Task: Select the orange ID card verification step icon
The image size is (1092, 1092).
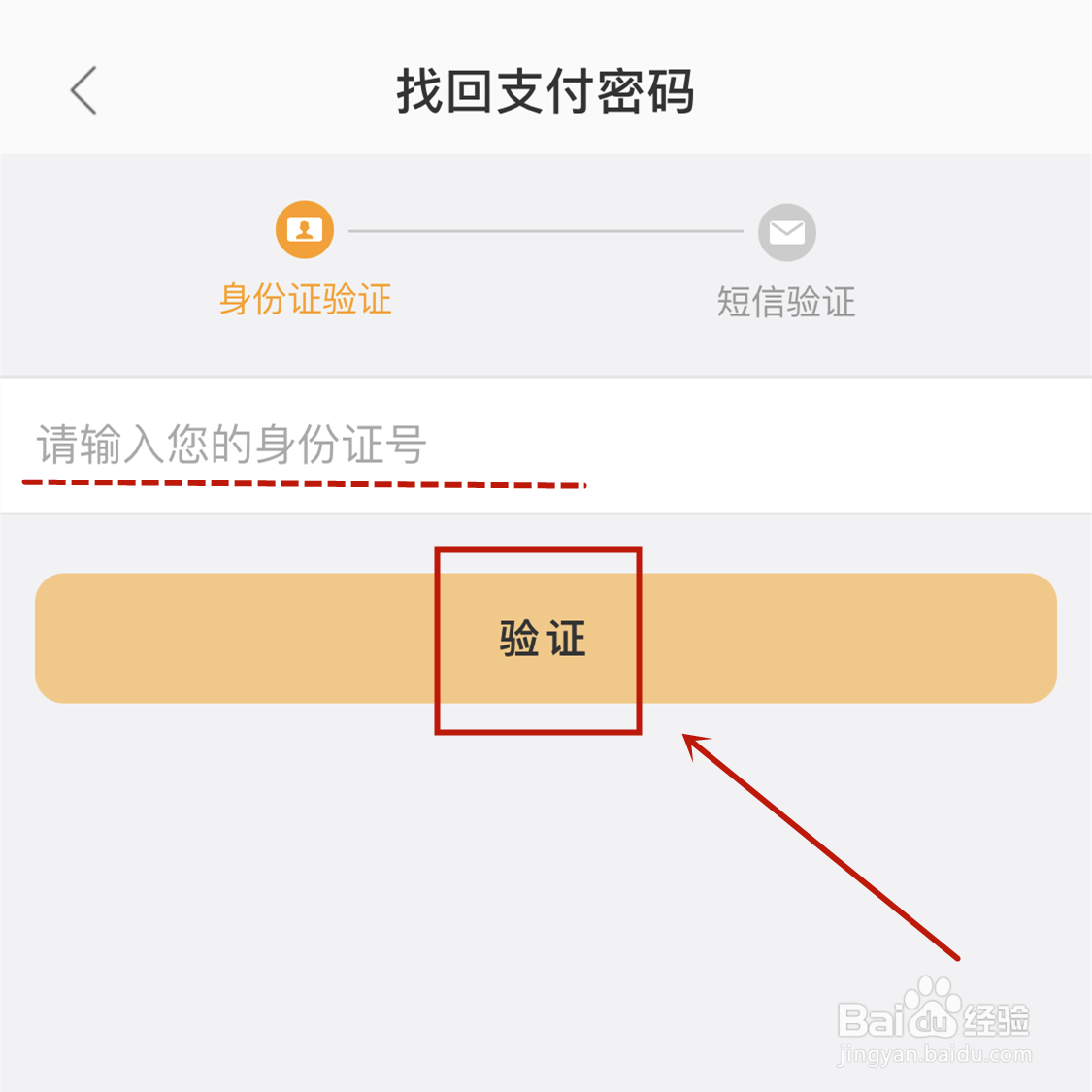Action: pyautogui.click(x=305, y=230)
